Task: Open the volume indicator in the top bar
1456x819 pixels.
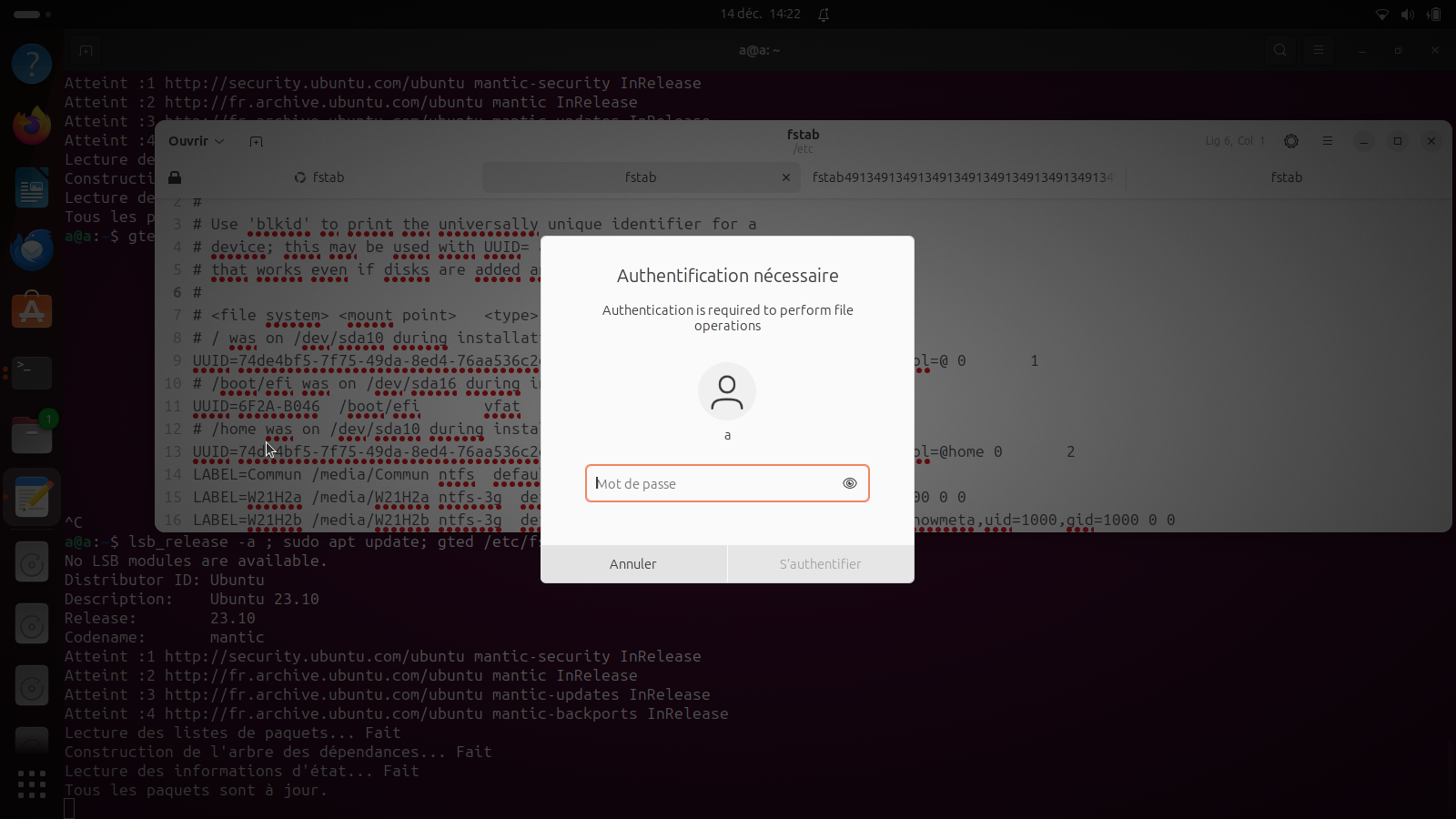Action: (x=1408, y=14)
